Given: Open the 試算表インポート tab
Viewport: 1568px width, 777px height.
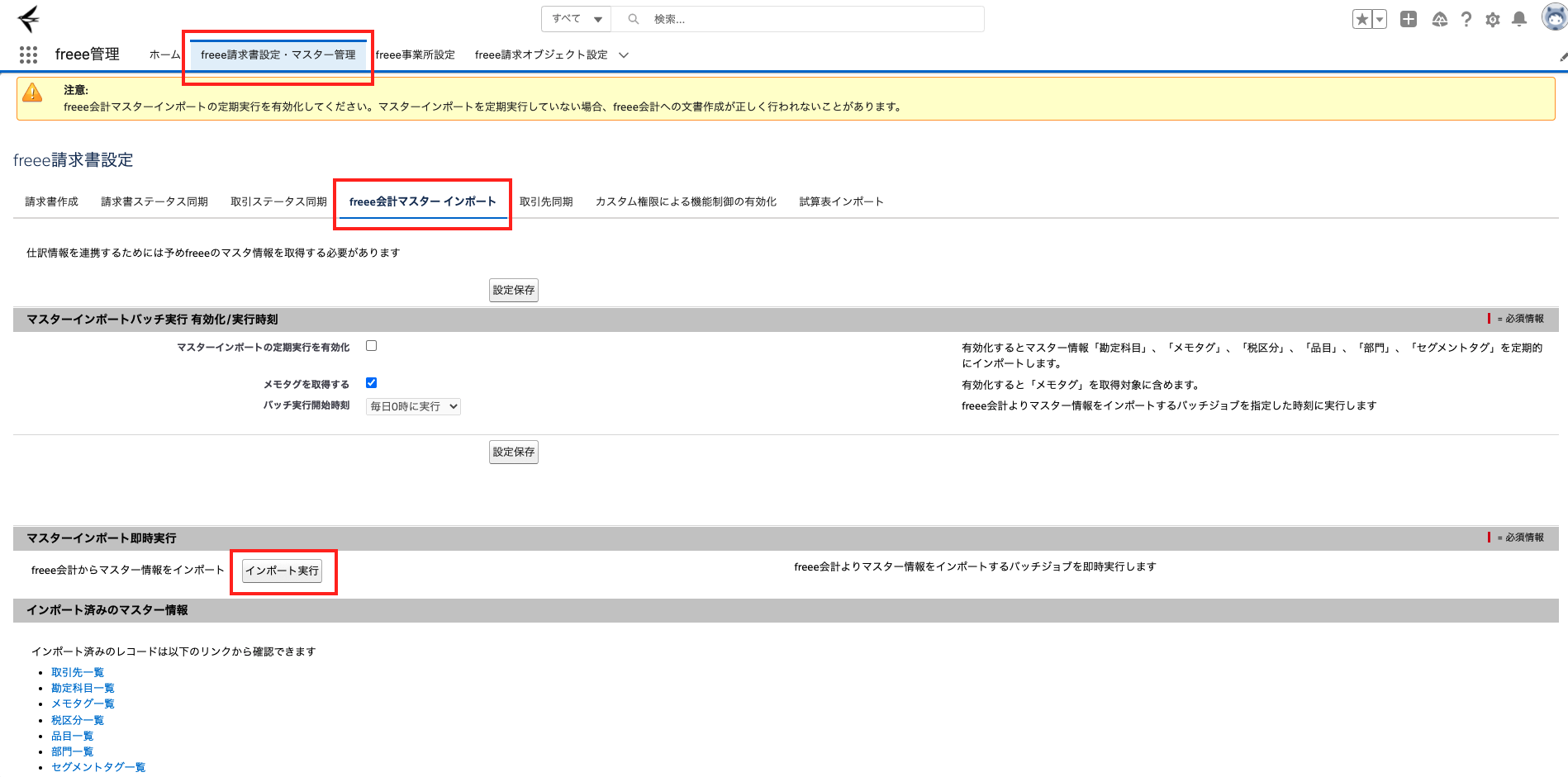Looking at the screenshot, I should coord(841,201).
